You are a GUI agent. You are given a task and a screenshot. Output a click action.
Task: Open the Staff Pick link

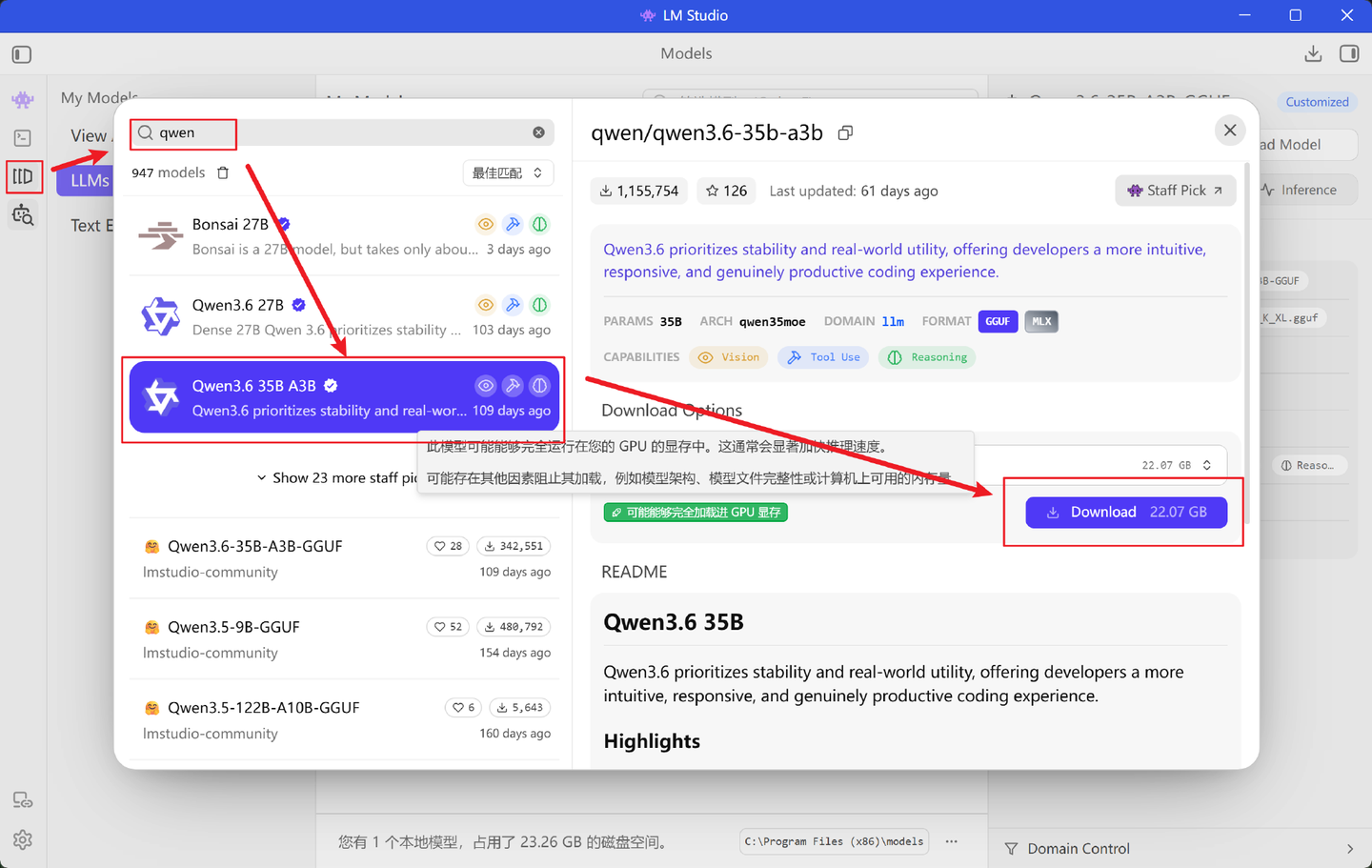(1176, 191)
